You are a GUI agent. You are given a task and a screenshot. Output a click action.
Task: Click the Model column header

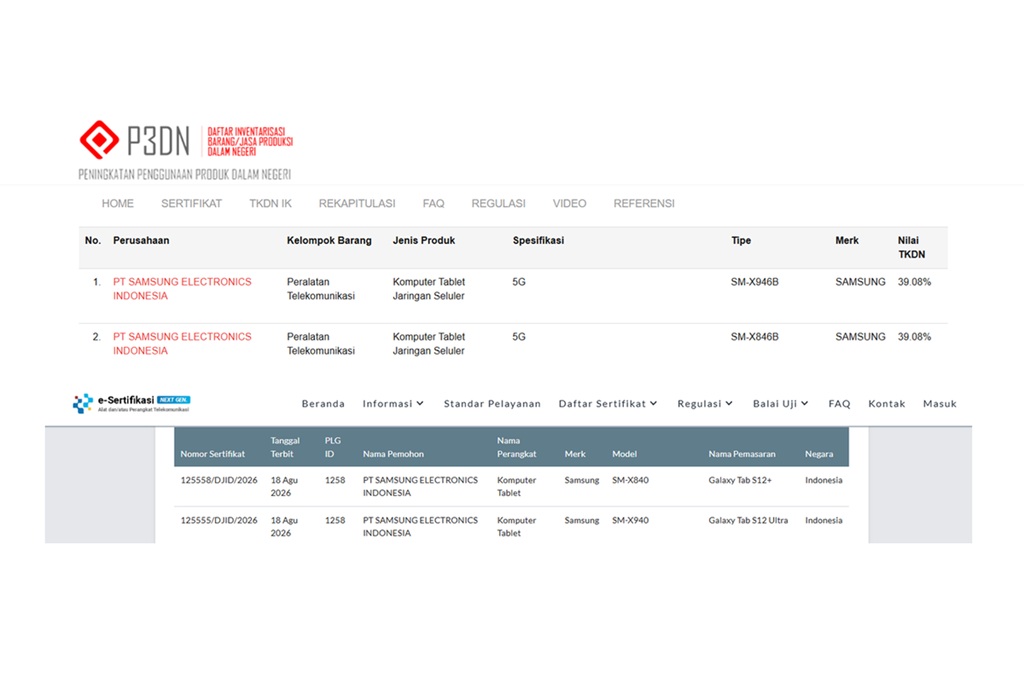click(x=624, y=454)
